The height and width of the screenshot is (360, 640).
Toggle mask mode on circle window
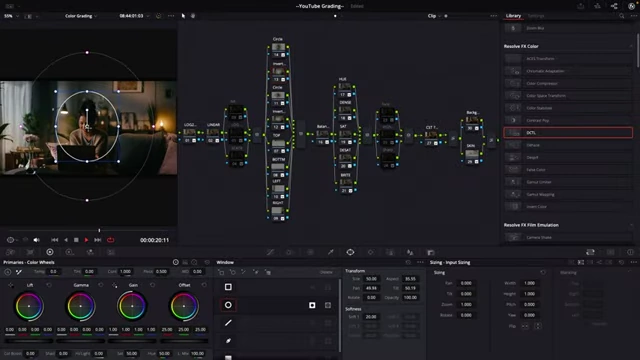pos(328,305)
